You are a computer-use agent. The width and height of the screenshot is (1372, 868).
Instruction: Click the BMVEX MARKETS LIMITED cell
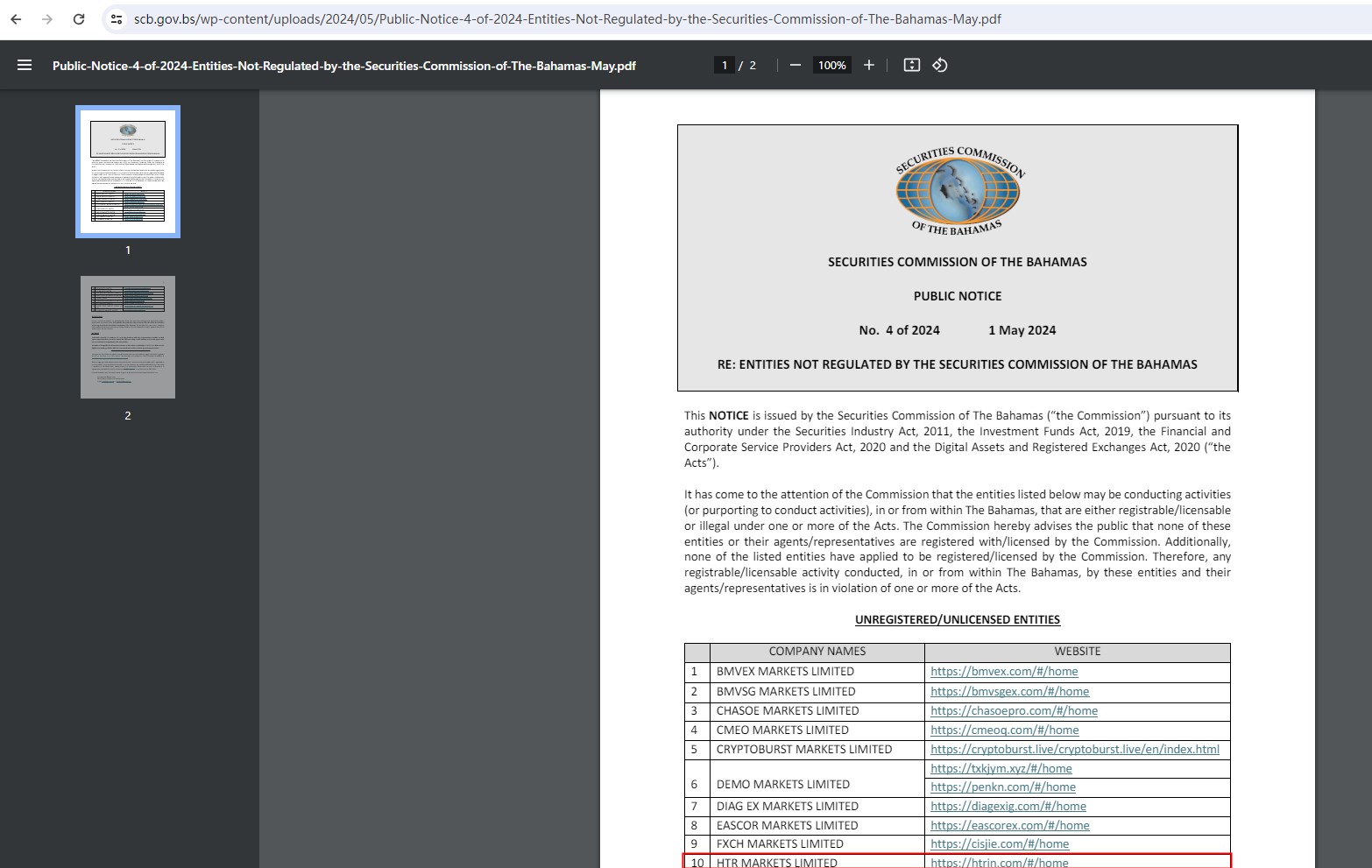pos(817,672)
